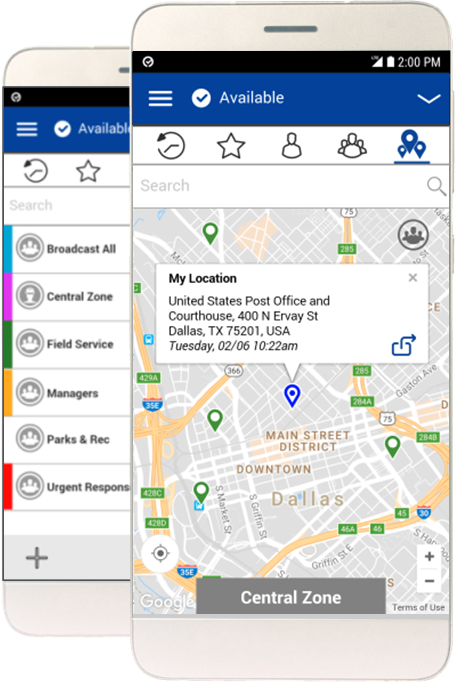Zoom out on the map
Image resolution: width=455 pixels, height=682 pixels.
tap(429, 581)
